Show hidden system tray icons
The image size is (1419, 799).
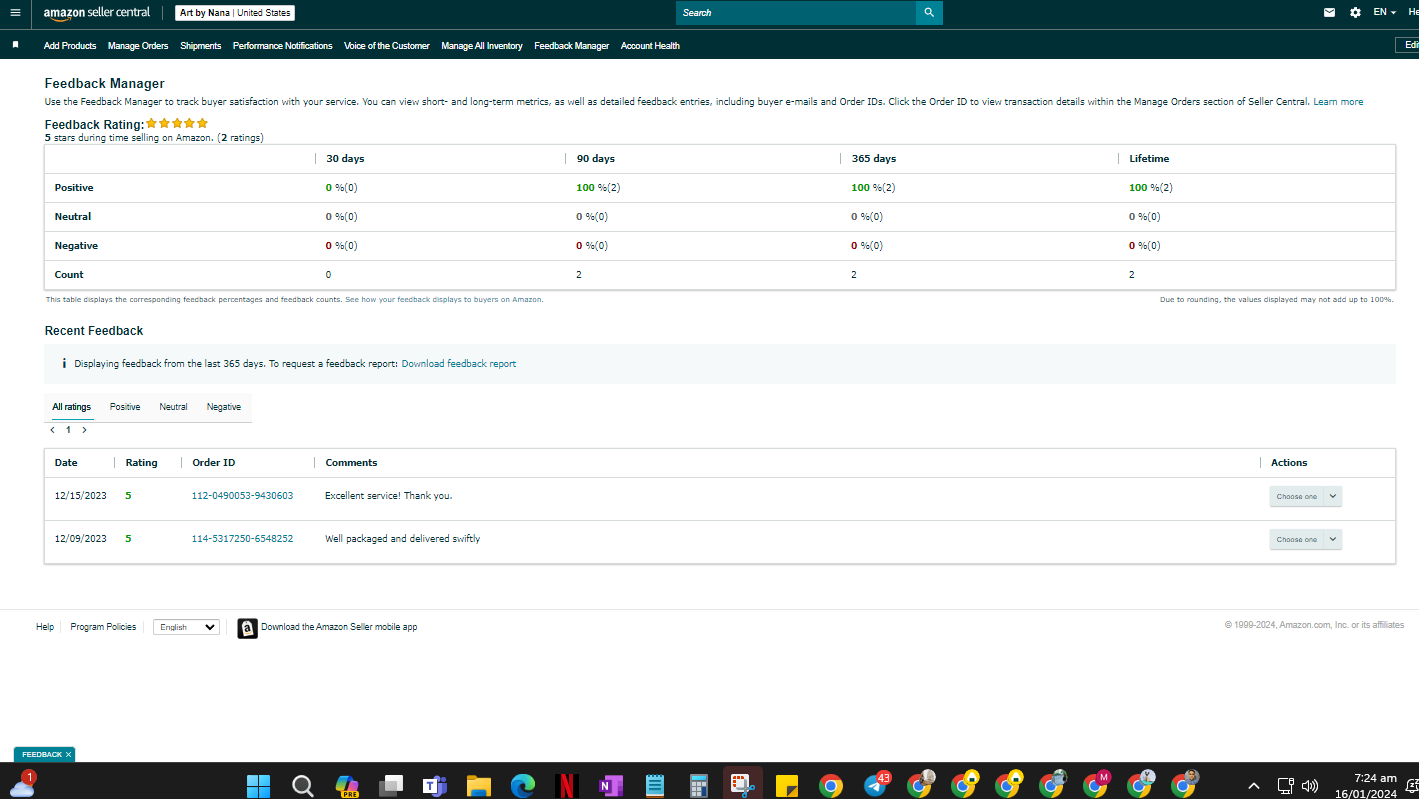(x=1254, y=786)
